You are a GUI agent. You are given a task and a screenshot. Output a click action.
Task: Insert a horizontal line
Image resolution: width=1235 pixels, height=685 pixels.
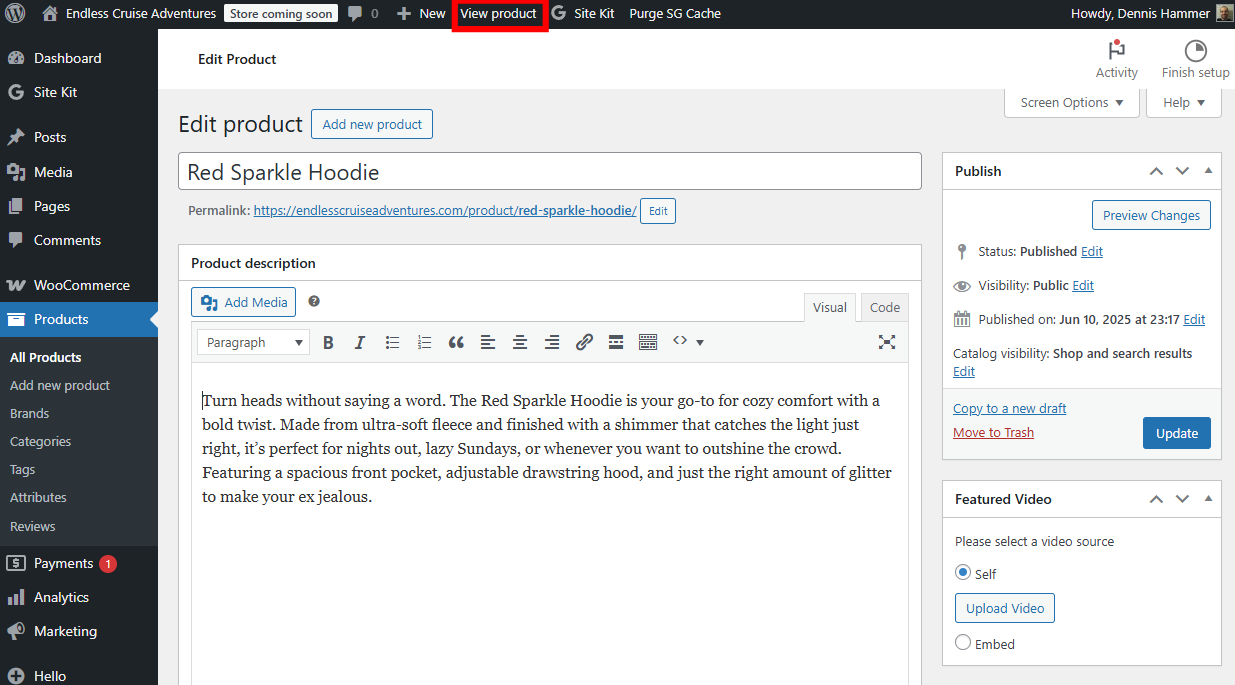615,341
